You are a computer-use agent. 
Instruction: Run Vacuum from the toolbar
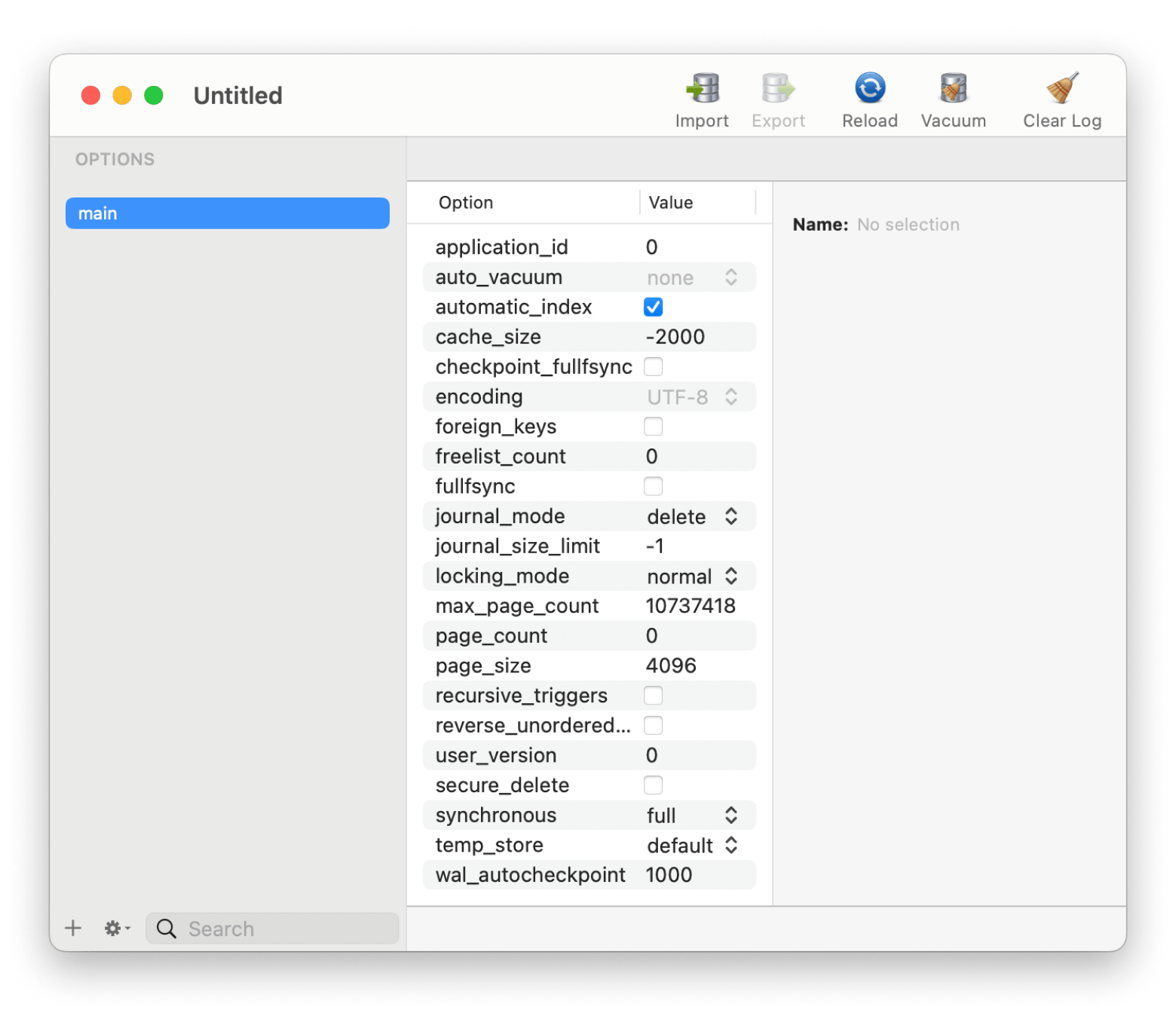(x=953, y=89)
